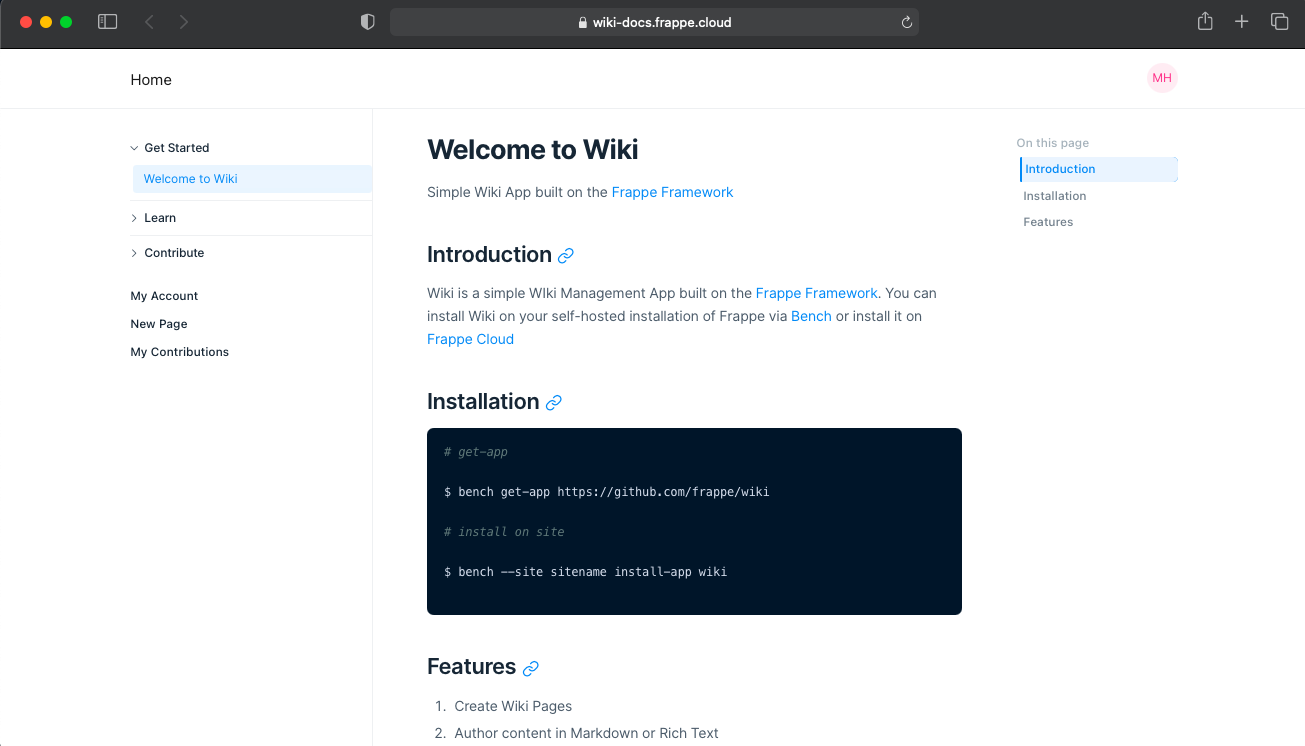Image resolution: width=1305 pixels, height=746 pixels.
Task: Click the Features section heading
Action: pos(471,667)
